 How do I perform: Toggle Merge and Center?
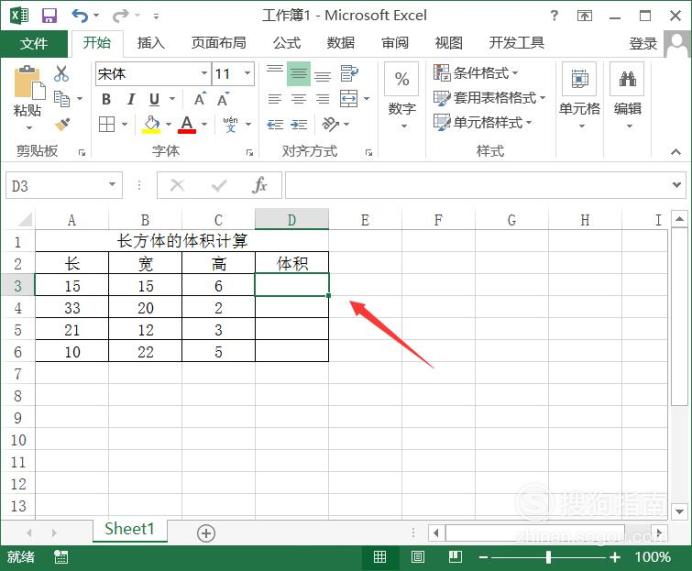pos(349,99)
